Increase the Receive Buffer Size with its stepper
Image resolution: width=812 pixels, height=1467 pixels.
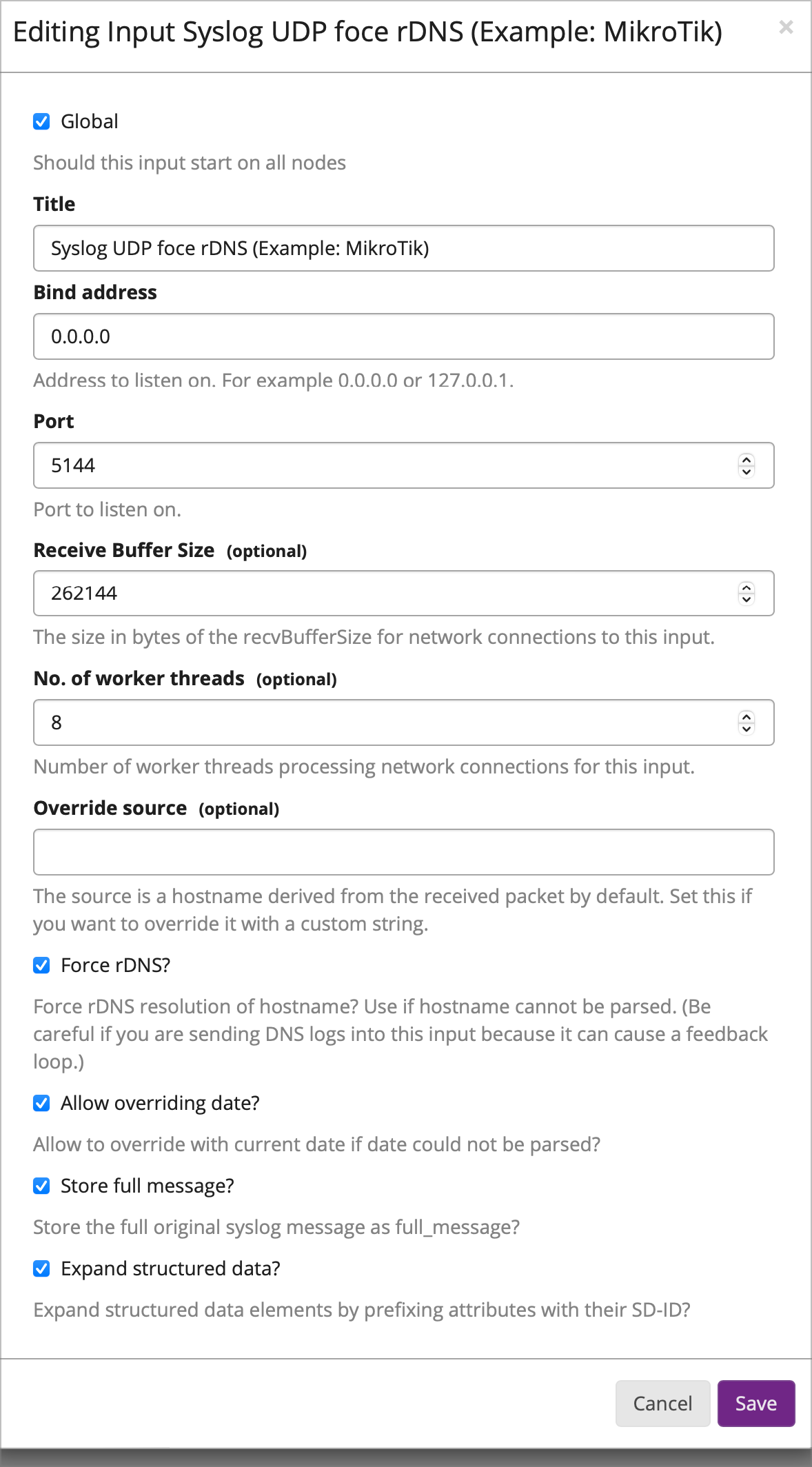(x=746, y=587)
